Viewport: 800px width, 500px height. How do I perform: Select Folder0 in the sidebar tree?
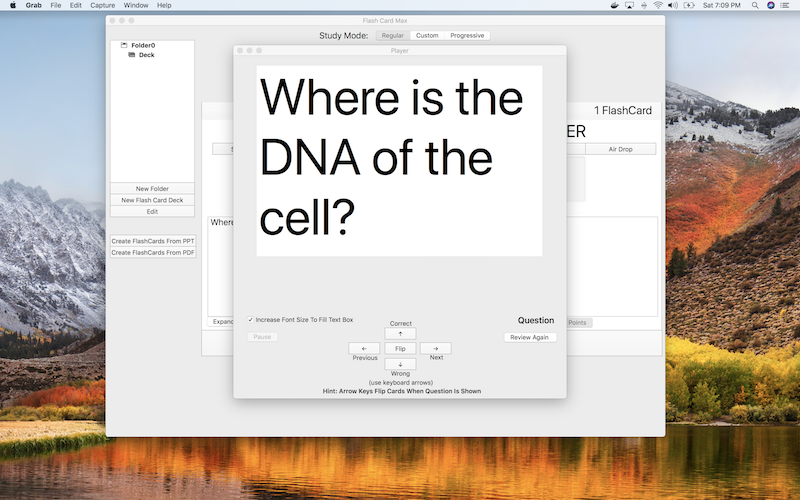(x=143, y=45)
